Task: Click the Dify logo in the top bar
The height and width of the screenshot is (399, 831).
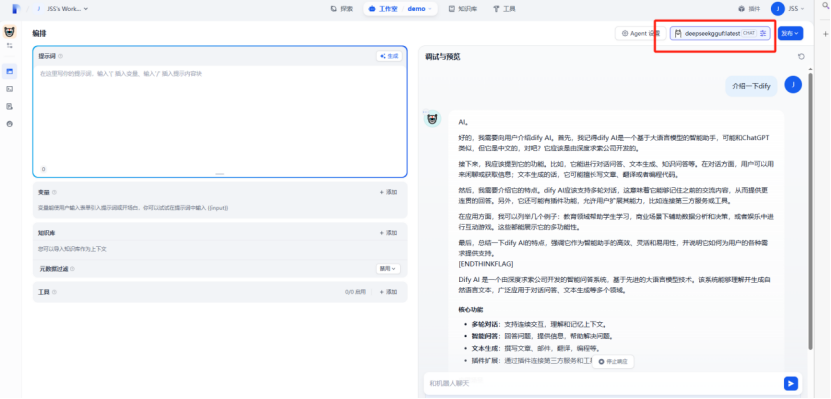Action: 16,8
